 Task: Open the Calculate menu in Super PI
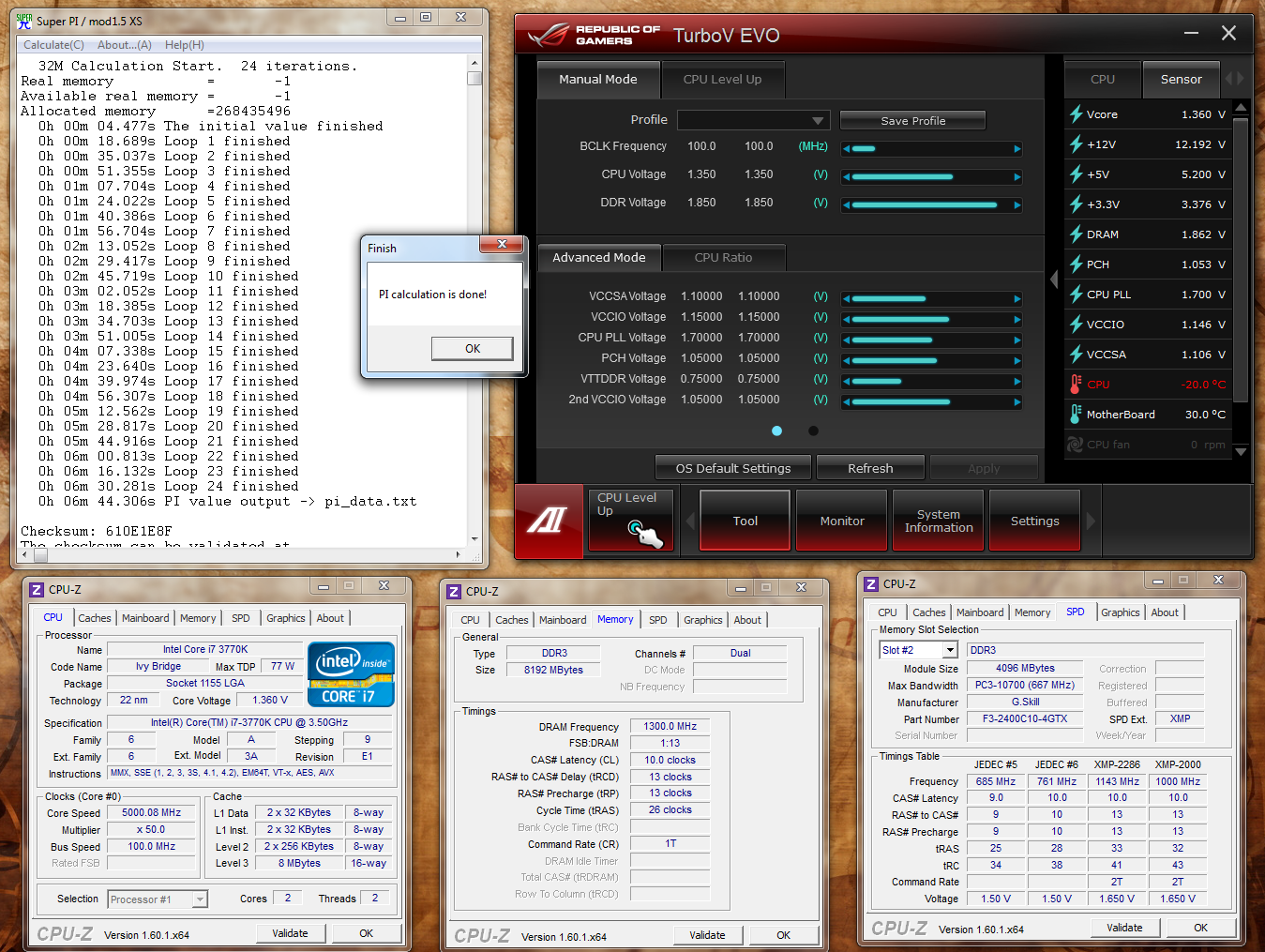(x=53, y=45)
